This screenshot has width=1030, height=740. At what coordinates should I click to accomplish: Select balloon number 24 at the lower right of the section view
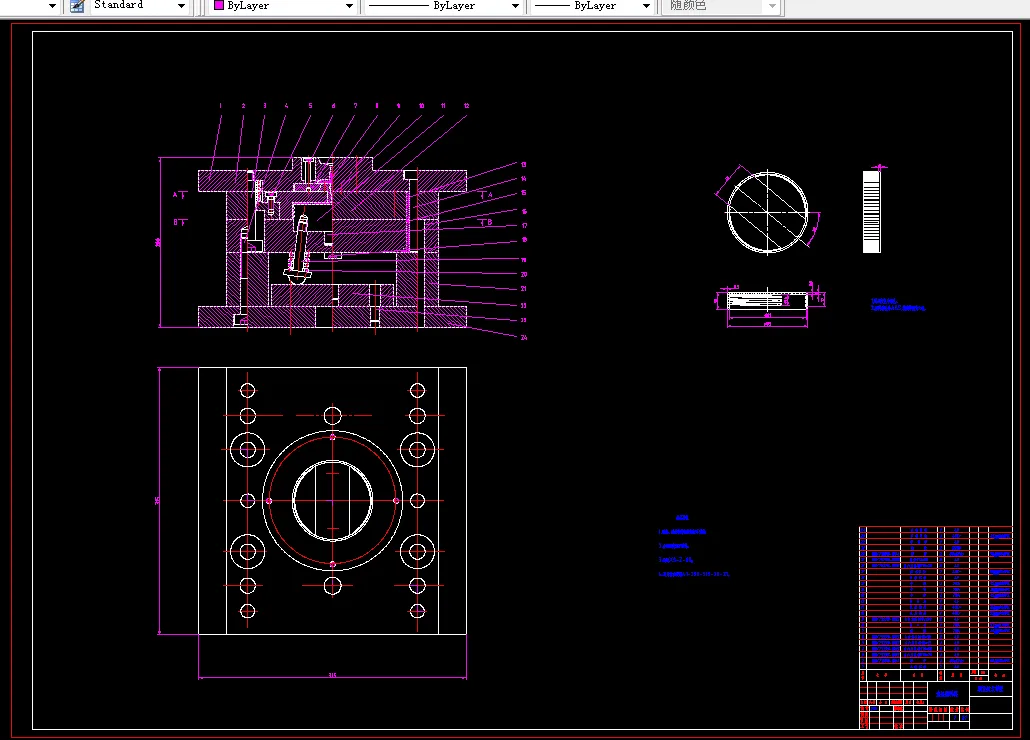tap(524, 337)
